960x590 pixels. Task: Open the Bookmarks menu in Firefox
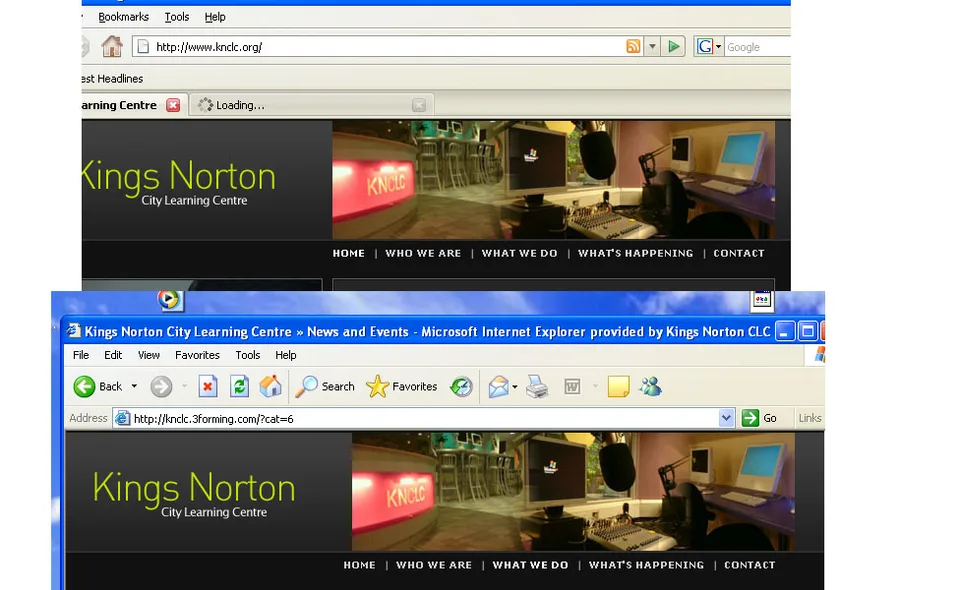click(123, 17)
